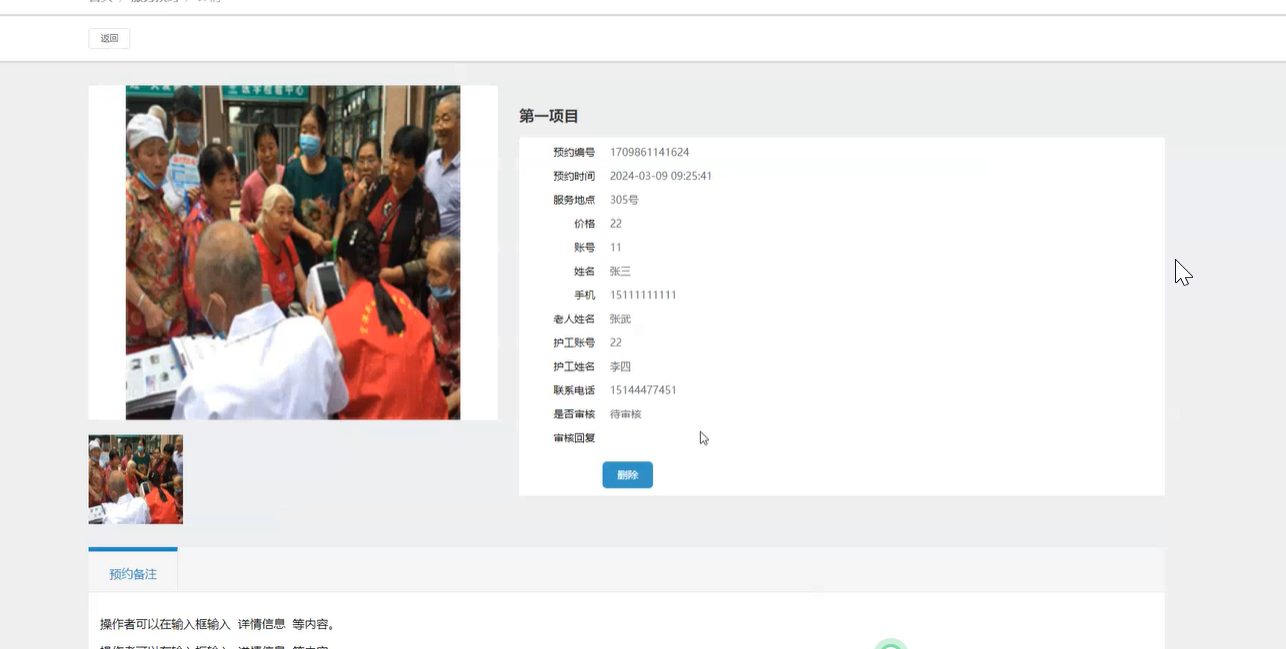Click the first 操作者可以在输入框输入 note line

[x=218, y=624]
